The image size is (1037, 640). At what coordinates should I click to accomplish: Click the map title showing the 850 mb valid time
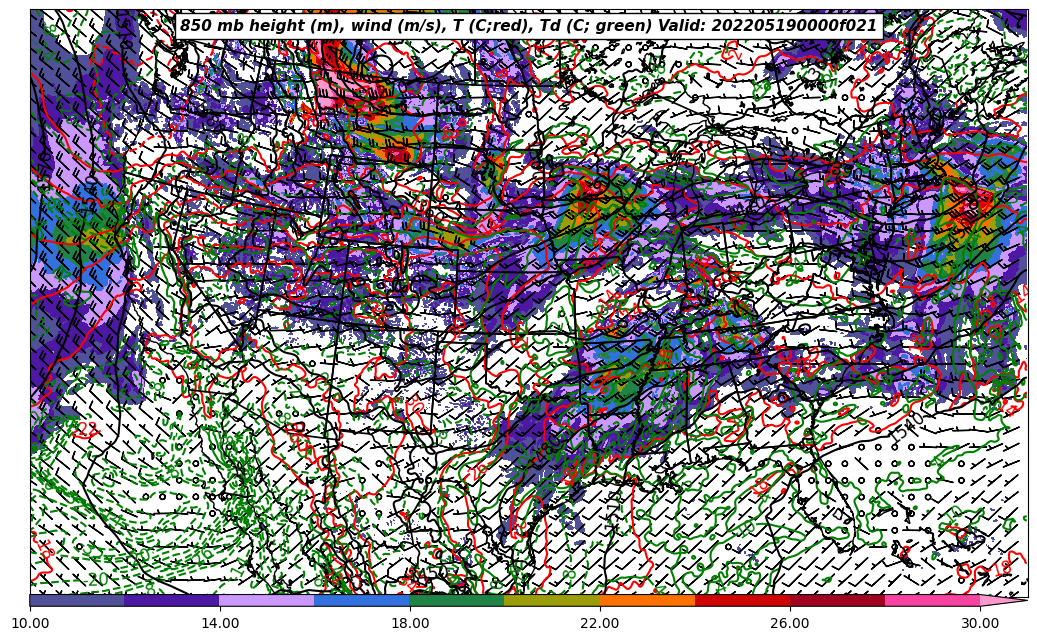coord(528,26)
